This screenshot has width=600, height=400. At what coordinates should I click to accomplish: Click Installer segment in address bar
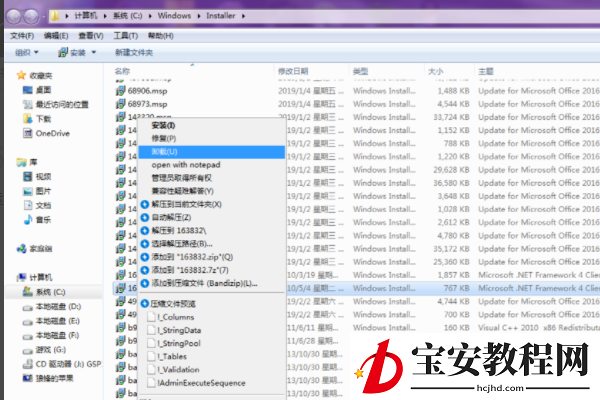pyautogui.click(x=220, y=16)
